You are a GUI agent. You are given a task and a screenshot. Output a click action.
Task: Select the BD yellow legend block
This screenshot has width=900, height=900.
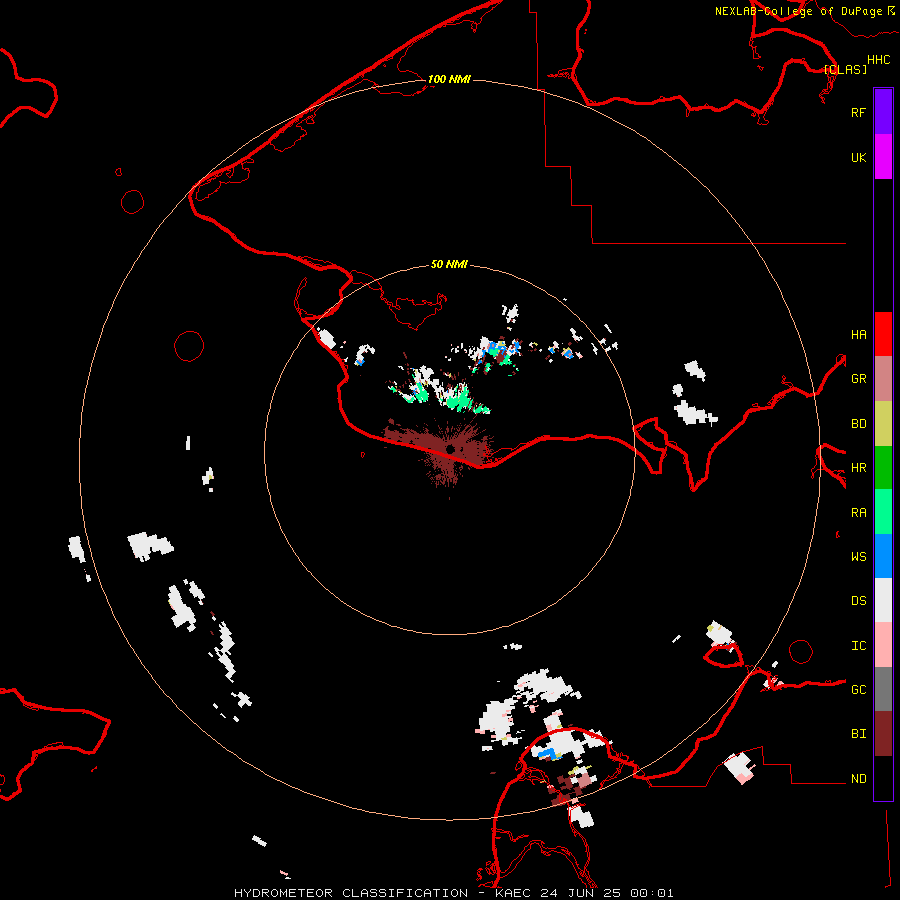click(883, 423)
